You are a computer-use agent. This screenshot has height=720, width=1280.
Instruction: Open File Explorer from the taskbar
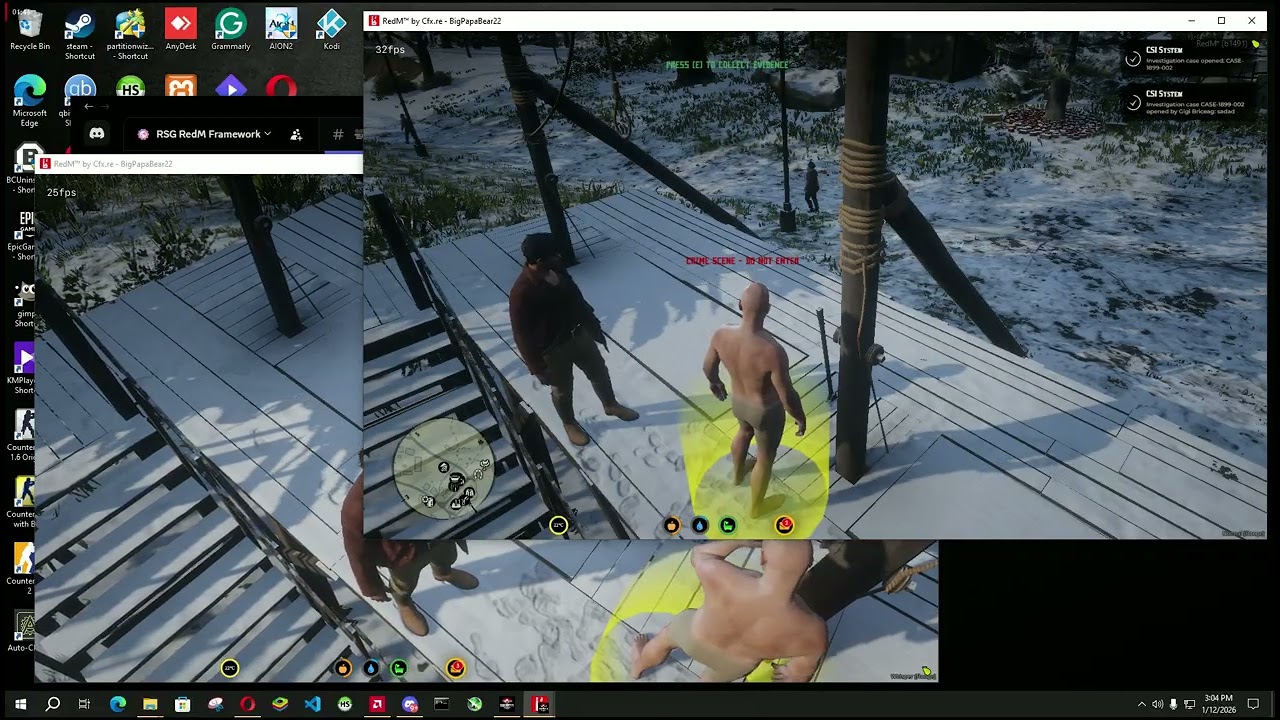point(150,704)
